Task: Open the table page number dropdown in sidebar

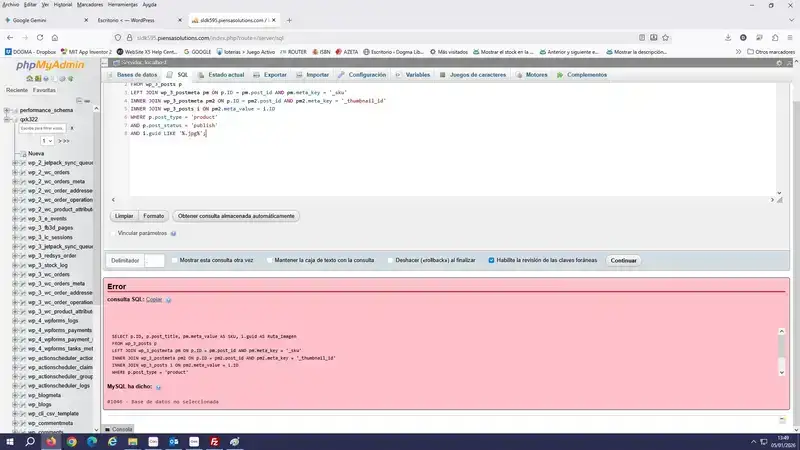Action: point(47,141)
